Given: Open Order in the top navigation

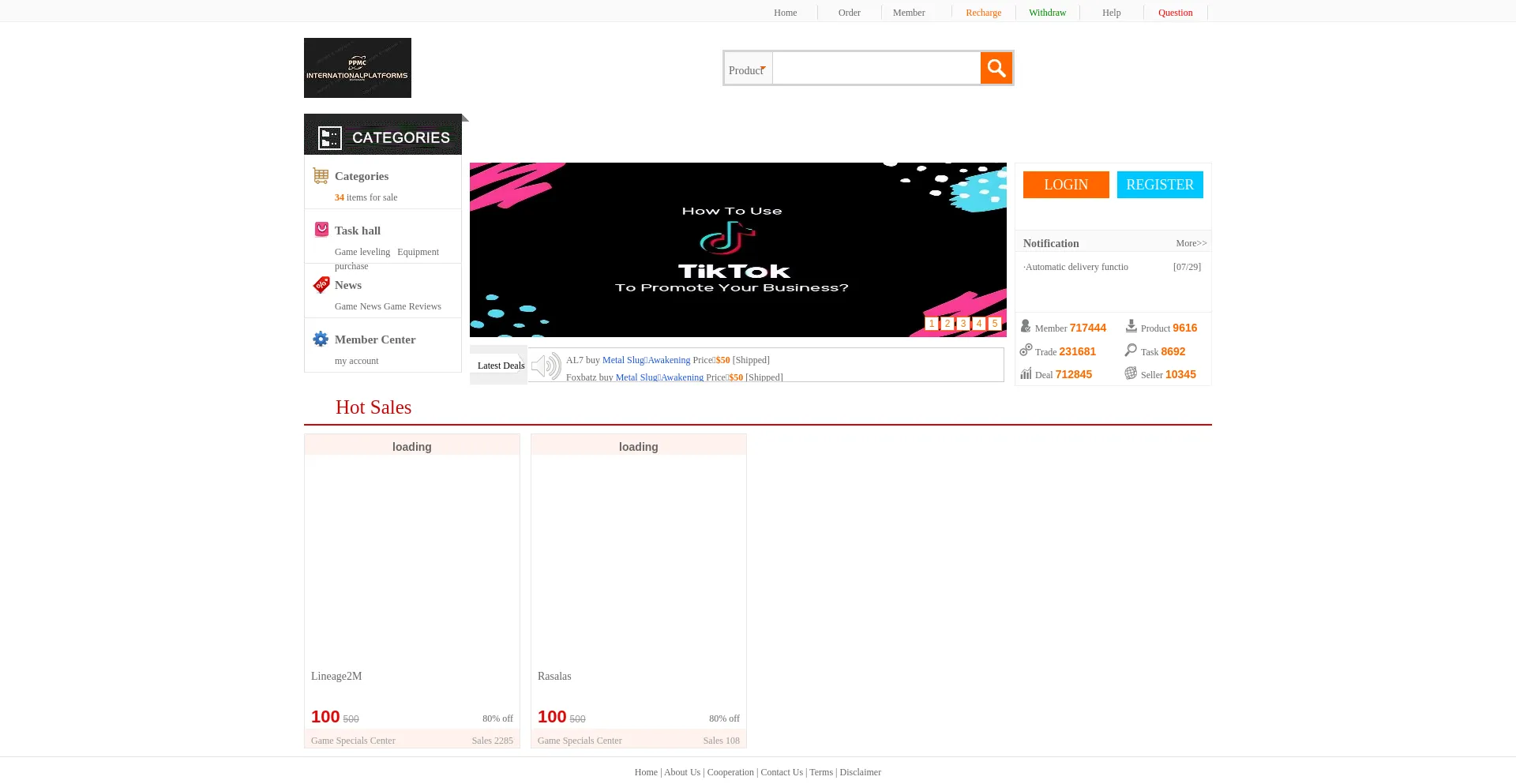Looking at the screenshot, I should click(x=850, y=13).
